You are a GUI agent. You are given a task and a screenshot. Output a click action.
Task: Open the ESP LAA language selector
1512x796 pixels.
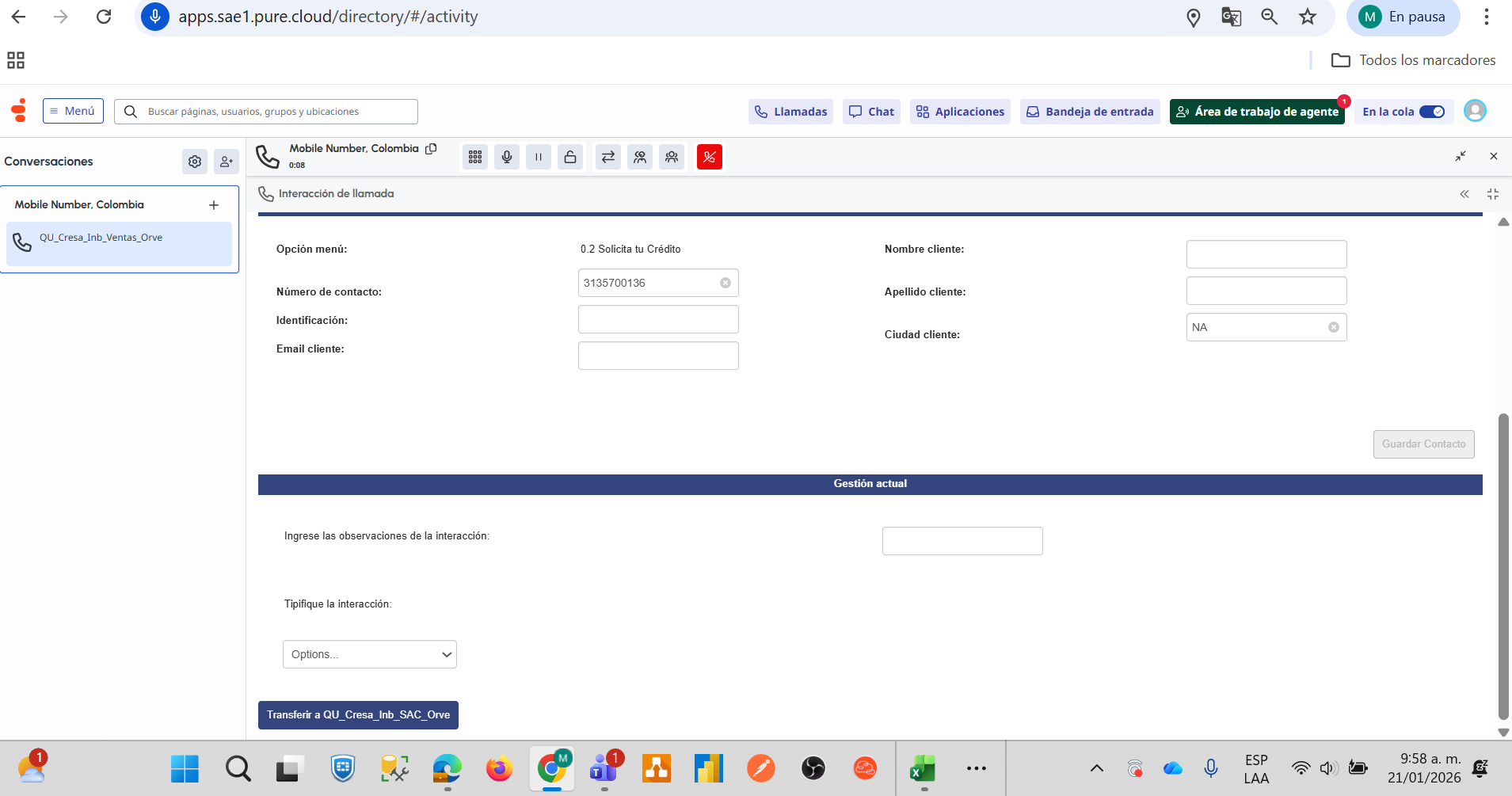[1256, 769]
